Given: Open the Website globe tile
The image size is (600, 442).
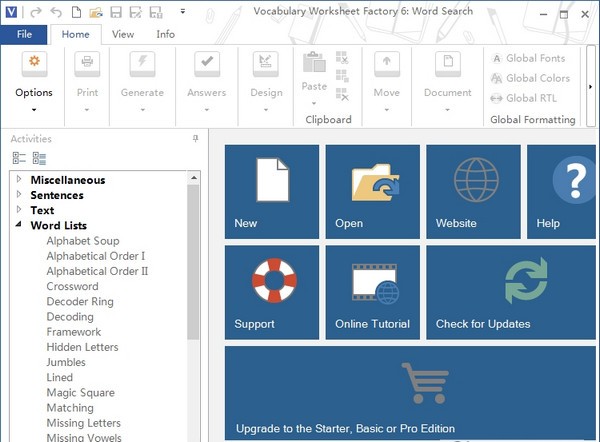Looking at the screenshot, I should [473, 191].
